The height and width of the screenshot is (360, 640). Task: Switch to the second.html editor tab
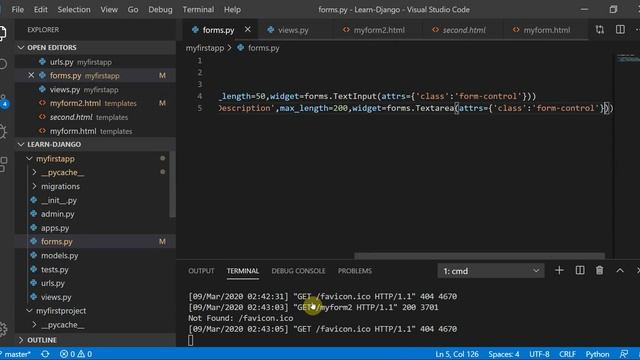click(x=464, y=30)
